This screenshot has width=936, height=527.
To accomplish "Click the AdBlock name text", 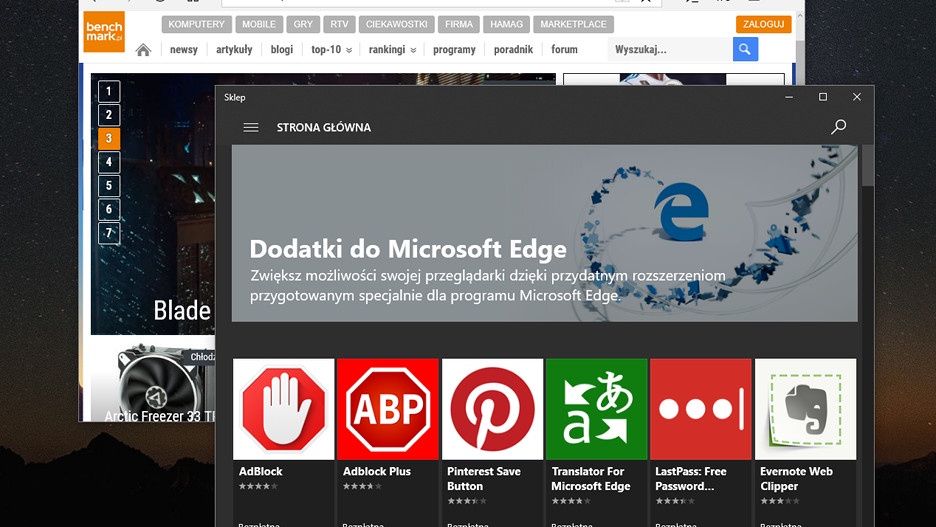I will [260, 471].
